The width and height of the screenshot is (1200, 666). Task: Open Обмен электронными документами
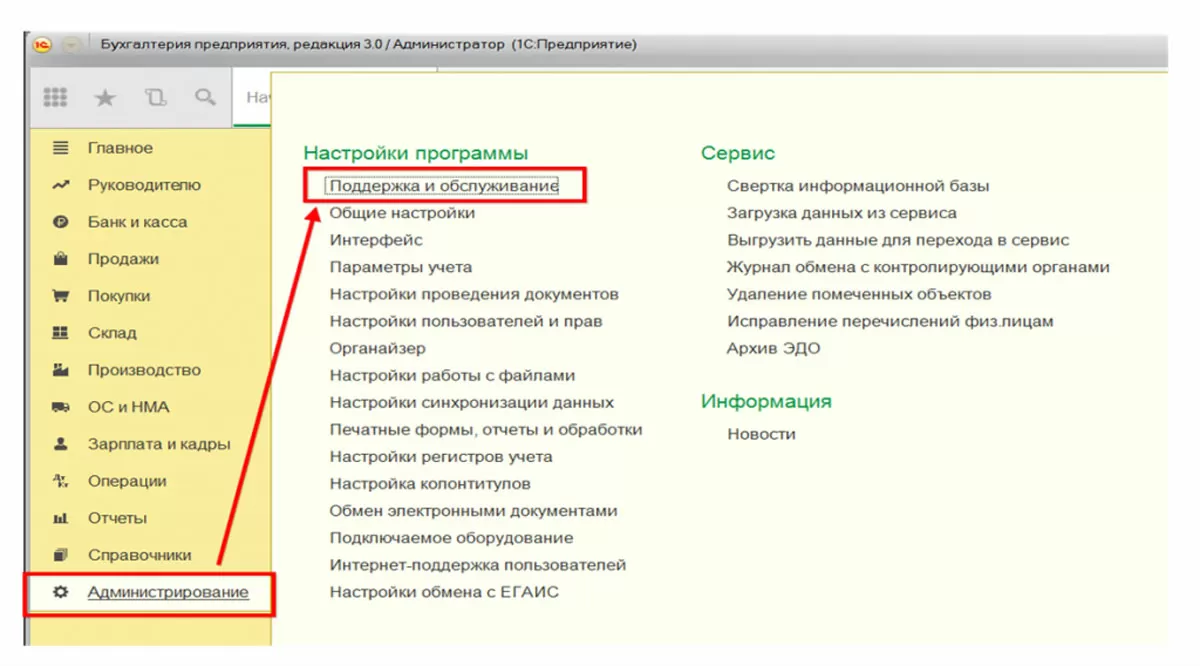(474, 510)
